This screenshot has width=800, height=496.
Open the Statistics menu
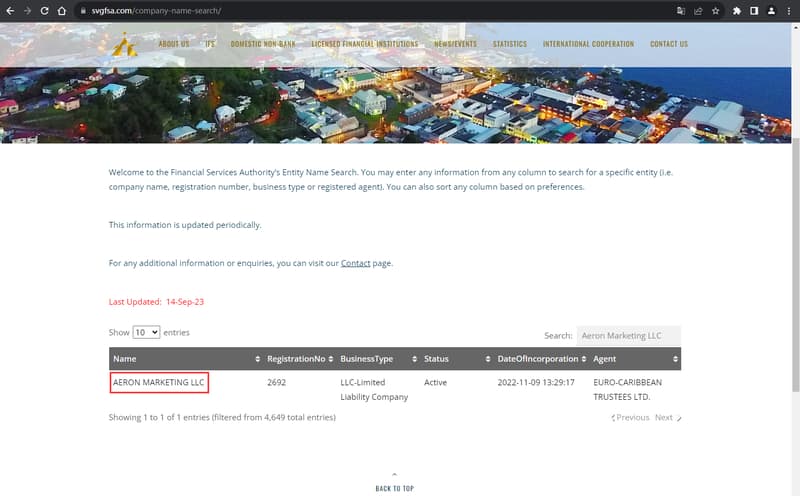tap(510, 44)
